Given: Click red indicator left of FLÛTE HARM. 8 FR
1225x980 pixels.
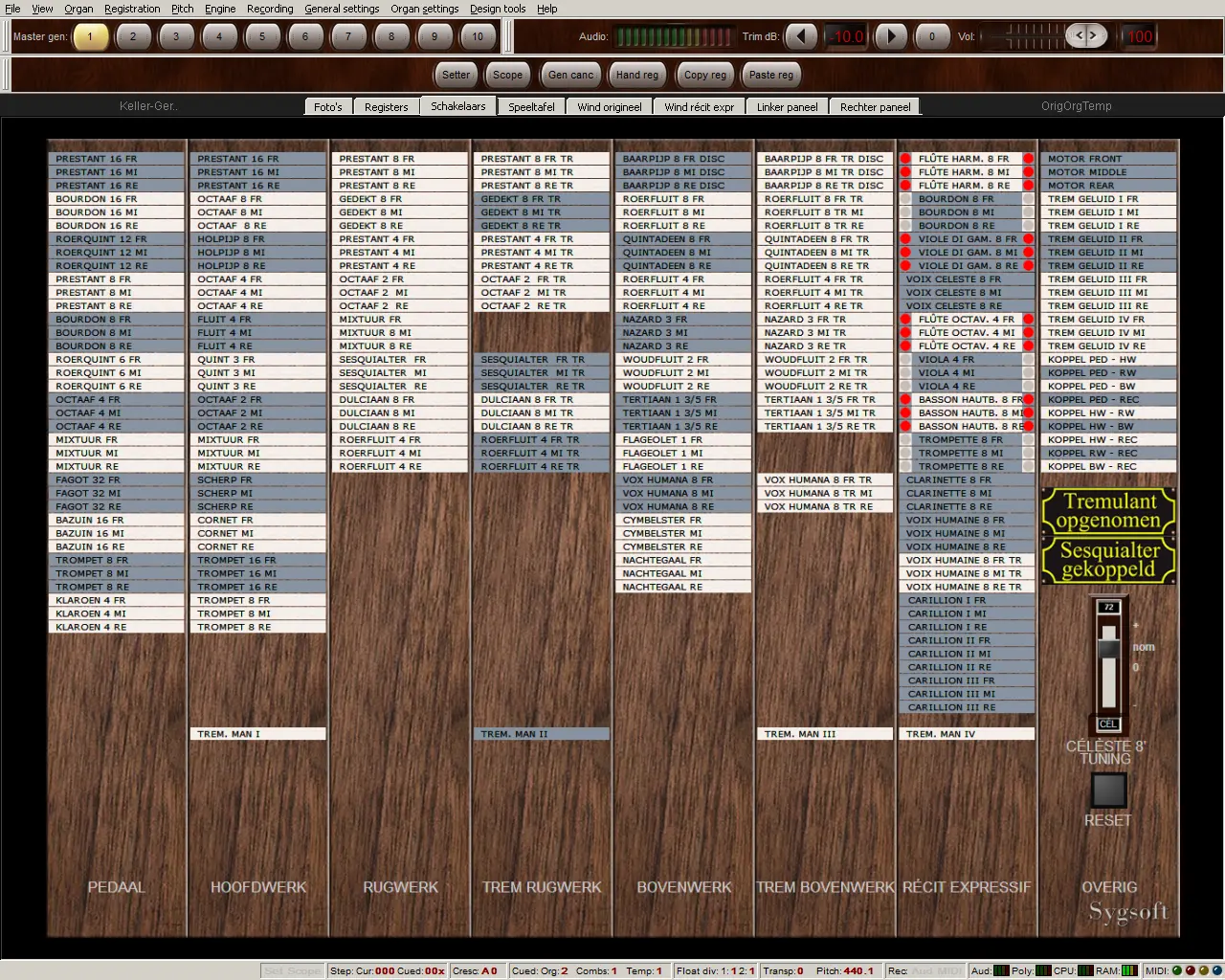Looking at the screenshot, I should coord(904,159).
